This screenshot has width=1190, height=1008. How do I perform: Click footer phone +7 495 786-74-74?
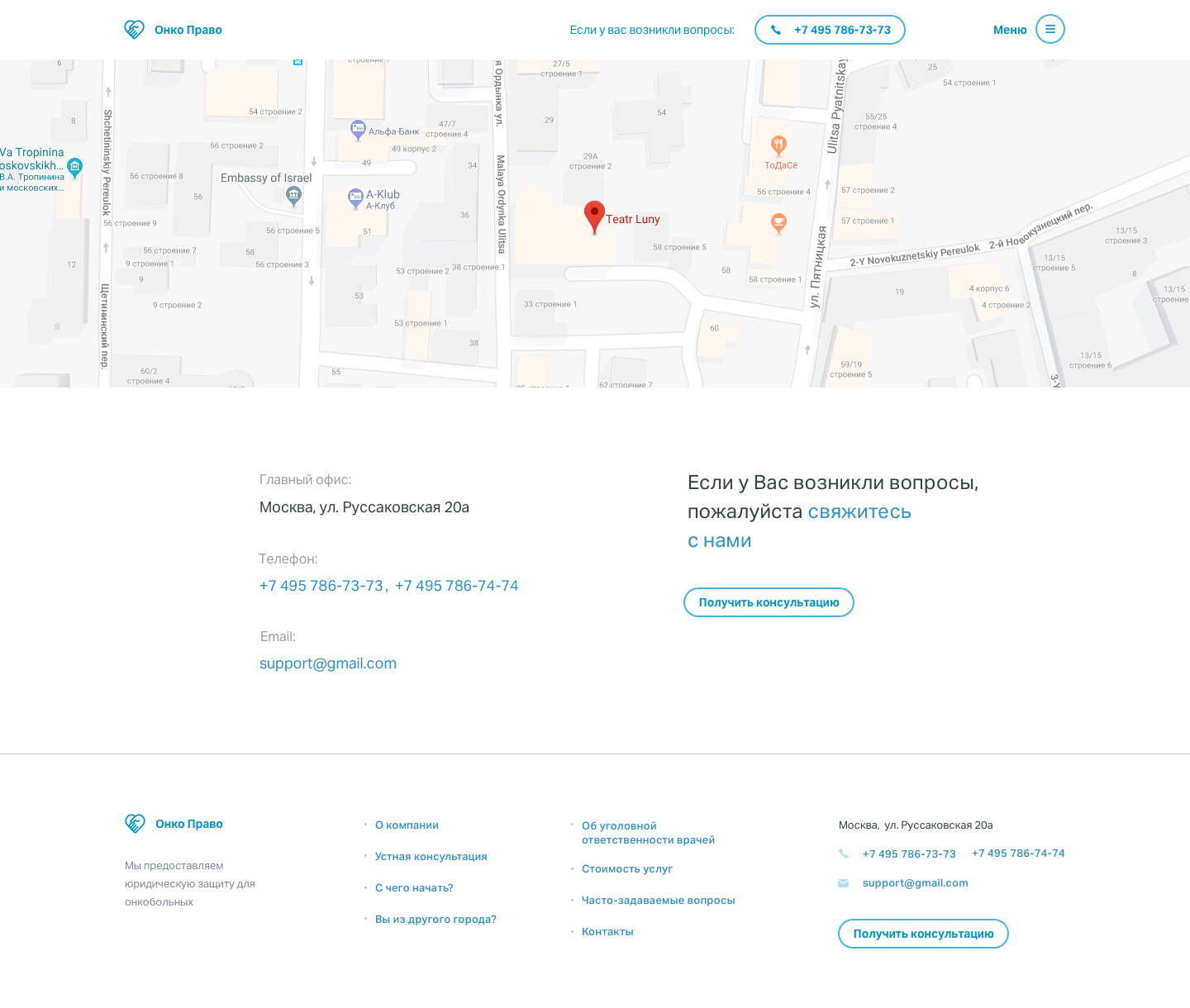pos(1018,853)
